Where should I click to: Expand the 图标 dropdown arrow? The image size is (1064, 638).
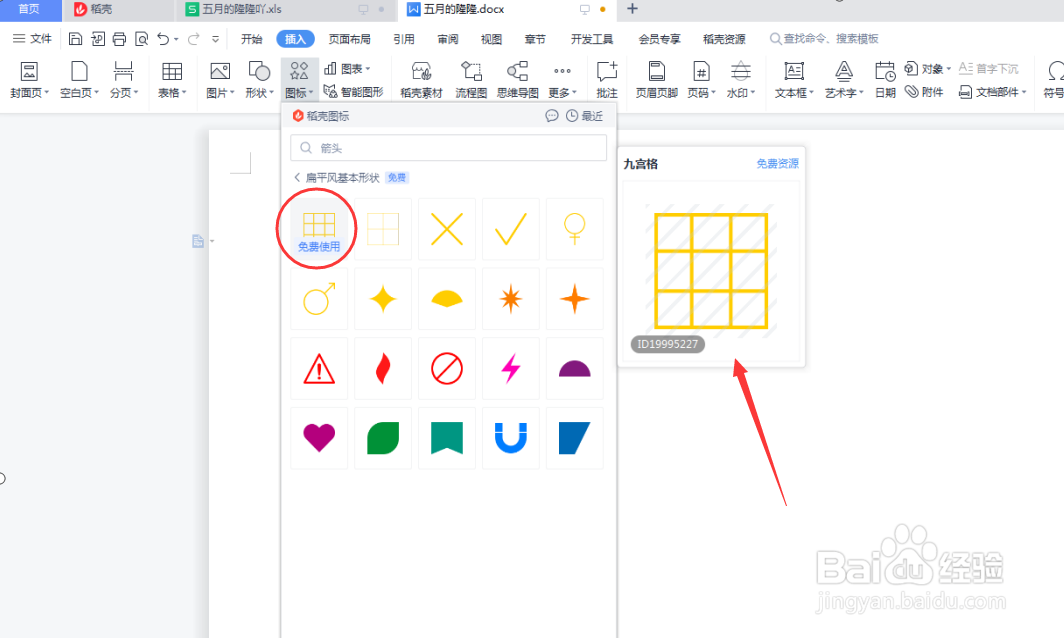click(311, 93)
